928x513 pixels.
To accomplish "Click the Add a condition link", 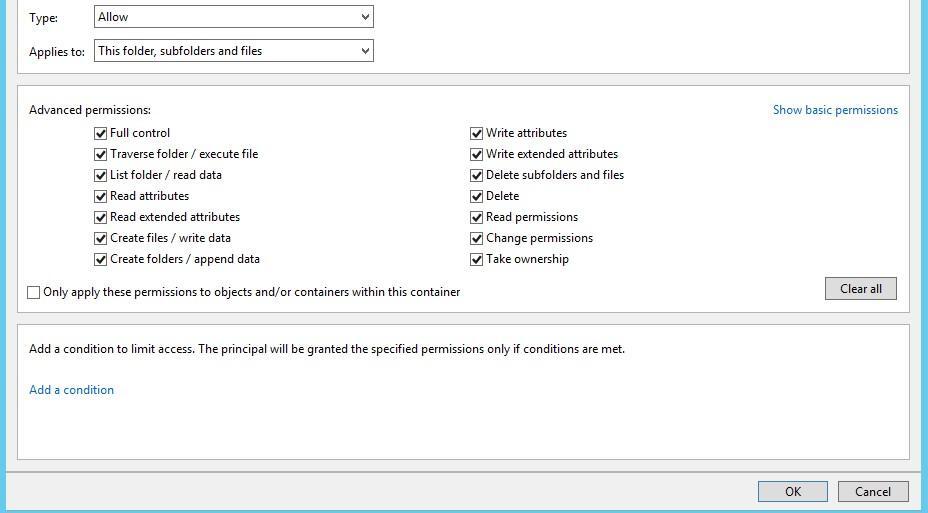I will coord(72,390).
